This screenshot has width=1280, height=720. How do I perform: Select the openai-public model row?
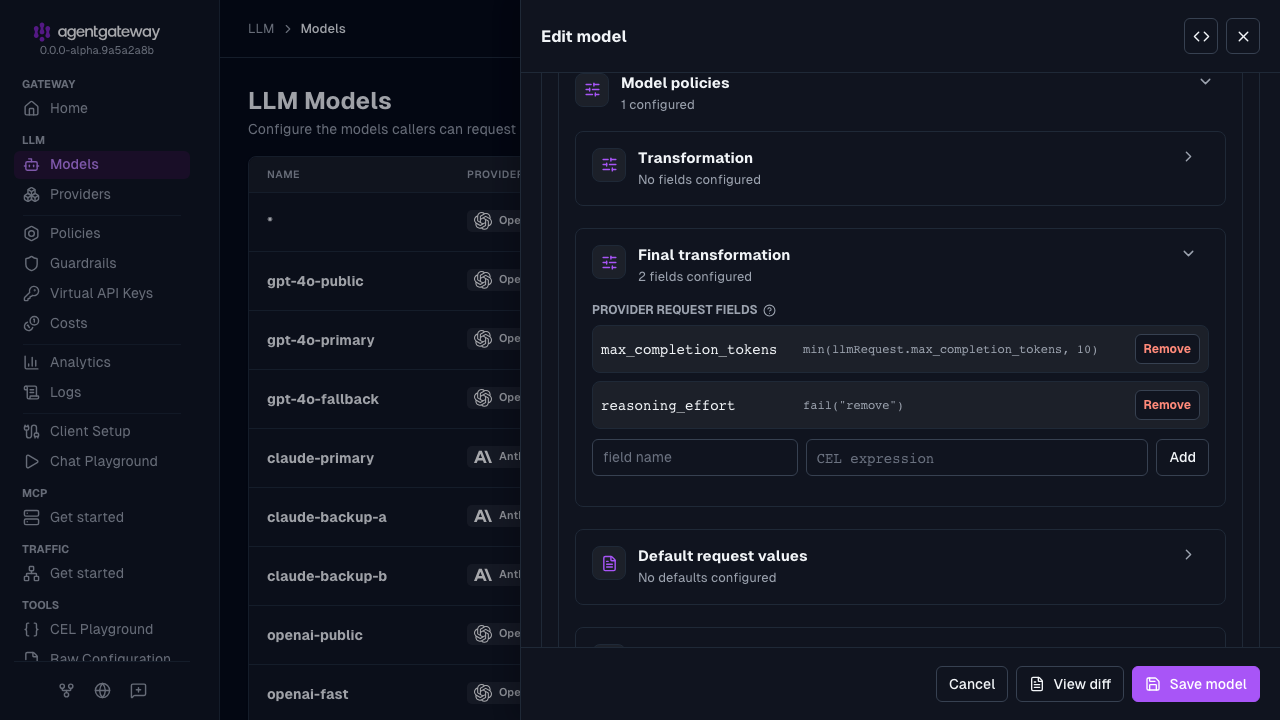(385, 635)
